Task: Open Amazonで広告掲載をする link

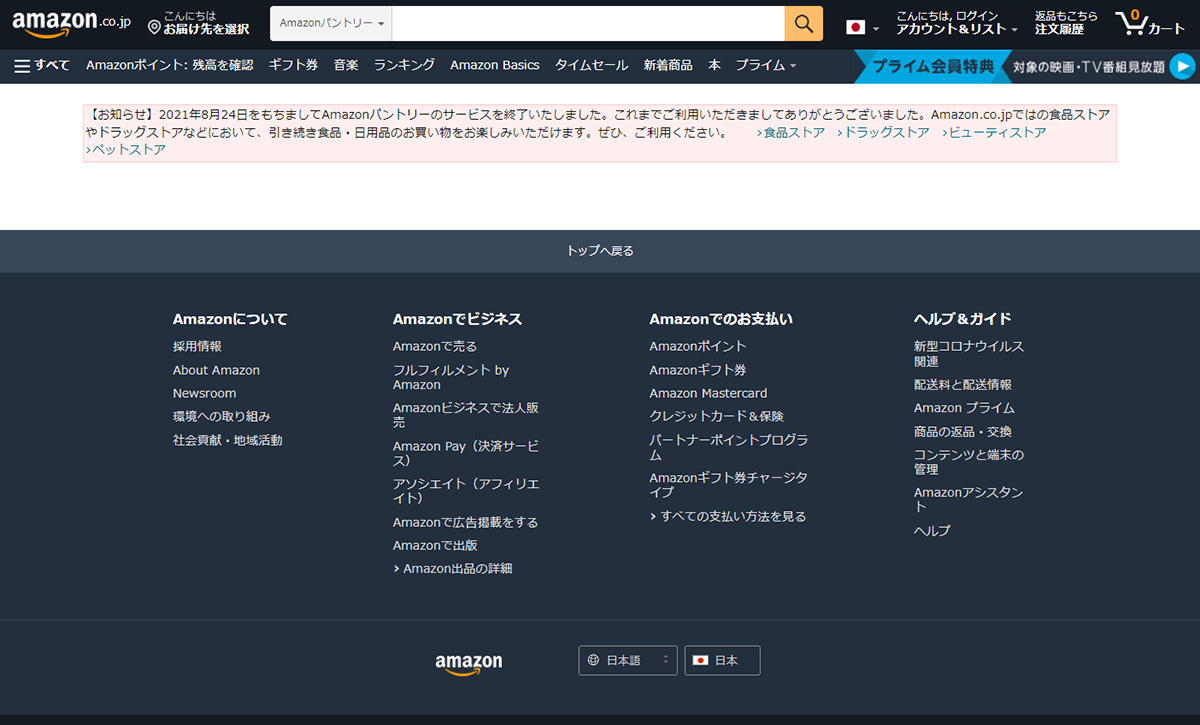Action: click(466, 522)
